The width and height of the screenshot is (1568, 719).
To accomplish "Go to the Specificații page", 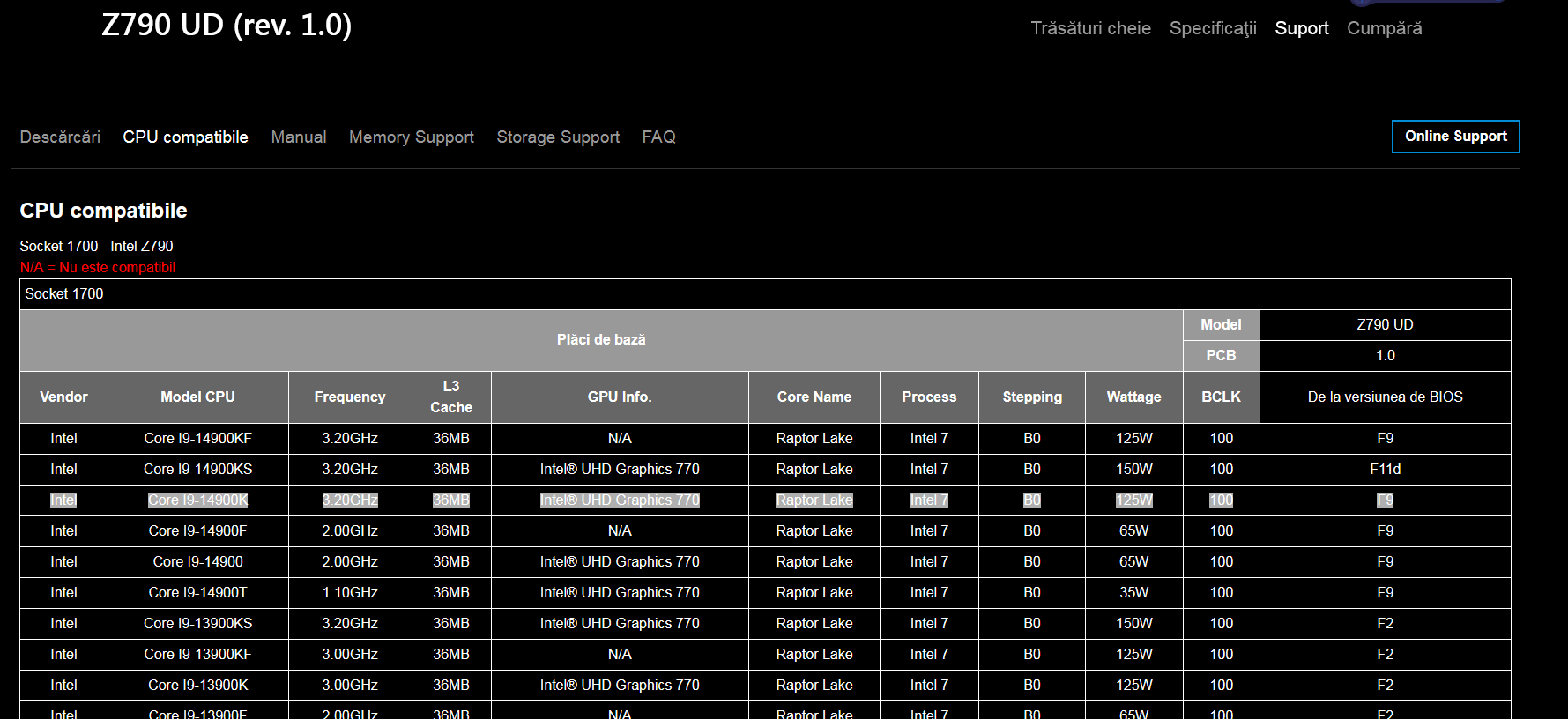I will tap(1213, 28).
